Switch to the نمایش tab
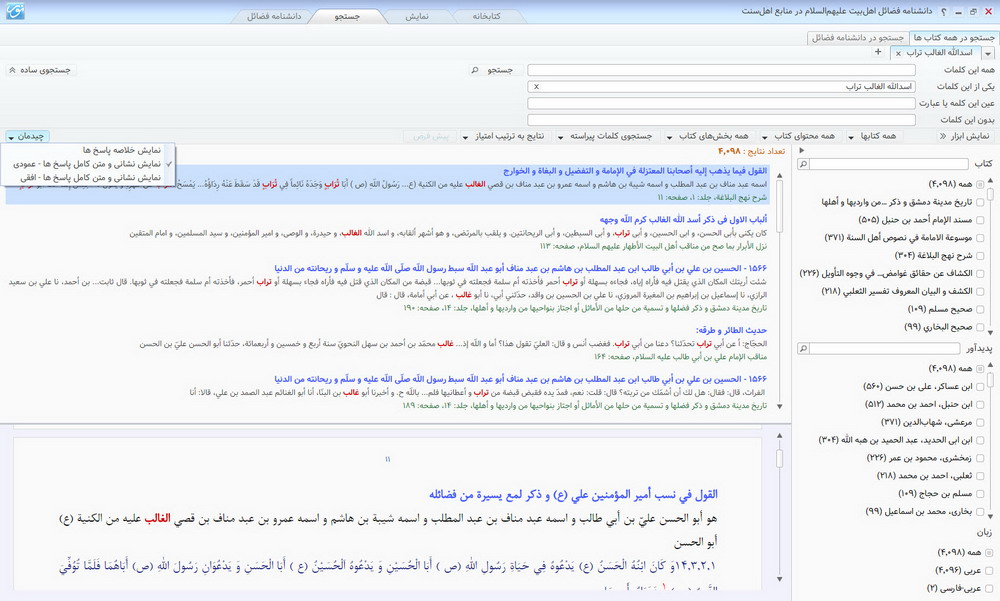This screenshot has width=1000, height=601. [417, 17]
